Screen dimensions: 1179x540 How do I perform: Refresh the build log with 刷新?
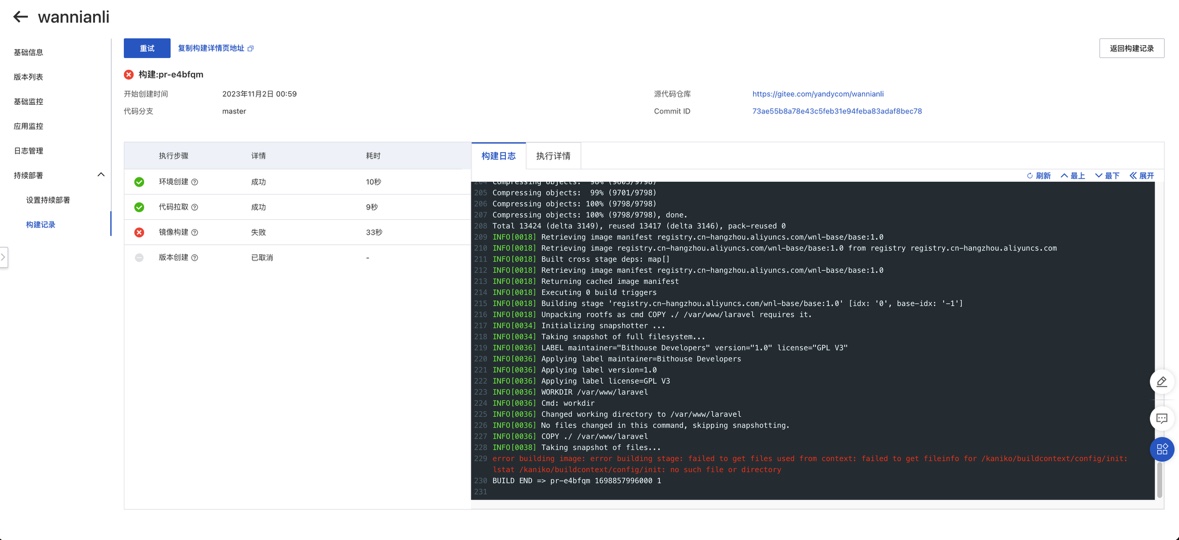[x=1038, y=175]
